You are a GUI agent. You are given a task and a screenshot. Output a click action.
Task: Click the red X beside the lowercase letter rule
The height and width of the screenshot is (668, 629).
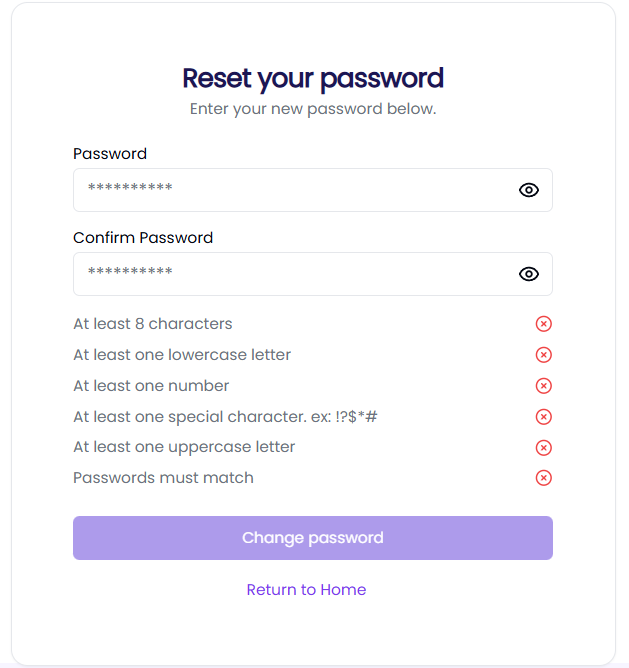click(543, 355)
